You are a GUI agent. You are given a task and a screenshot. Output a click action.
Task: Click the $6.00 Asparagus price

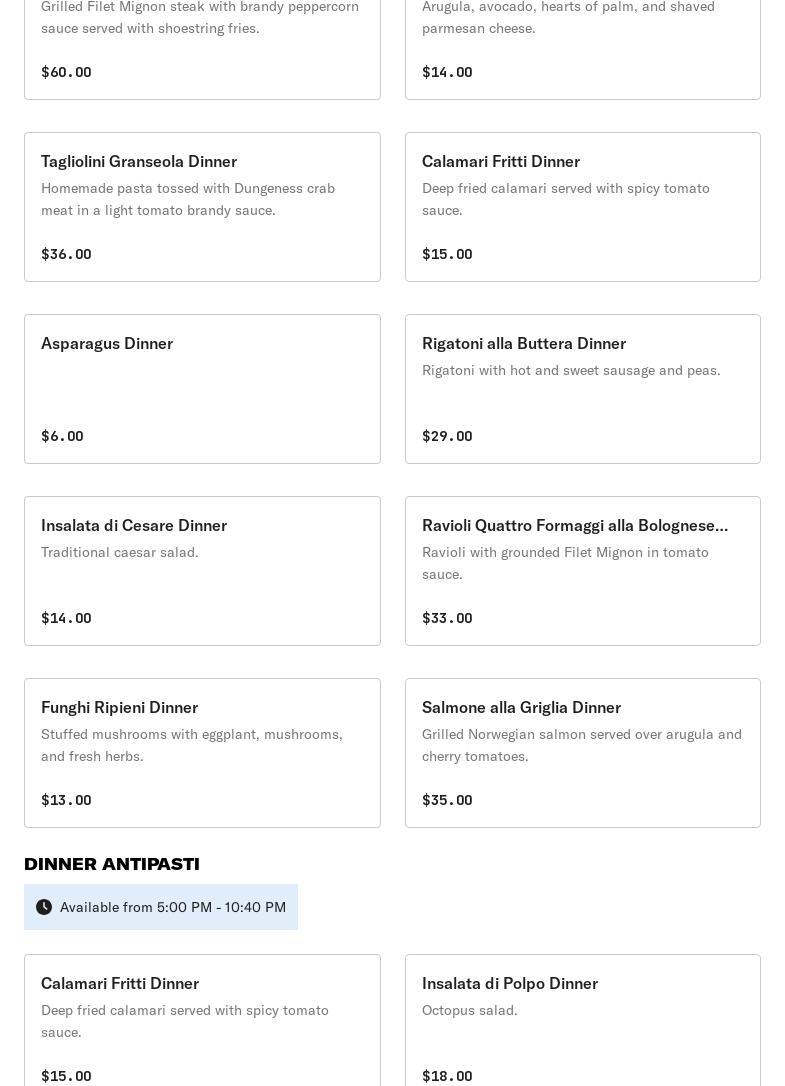click(x=62, y=436)
